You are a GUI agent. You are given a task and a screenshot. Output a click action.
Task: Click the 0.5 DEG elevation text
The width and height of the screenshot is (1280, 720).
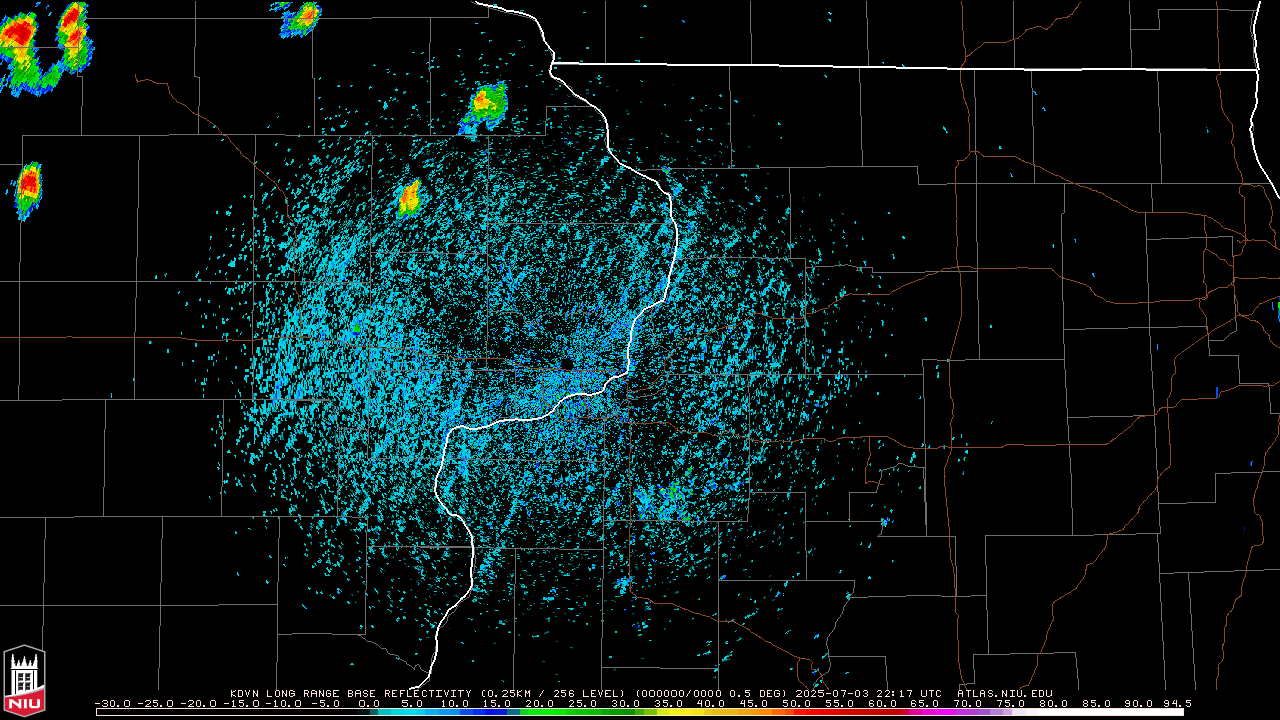tap(759, 693)
